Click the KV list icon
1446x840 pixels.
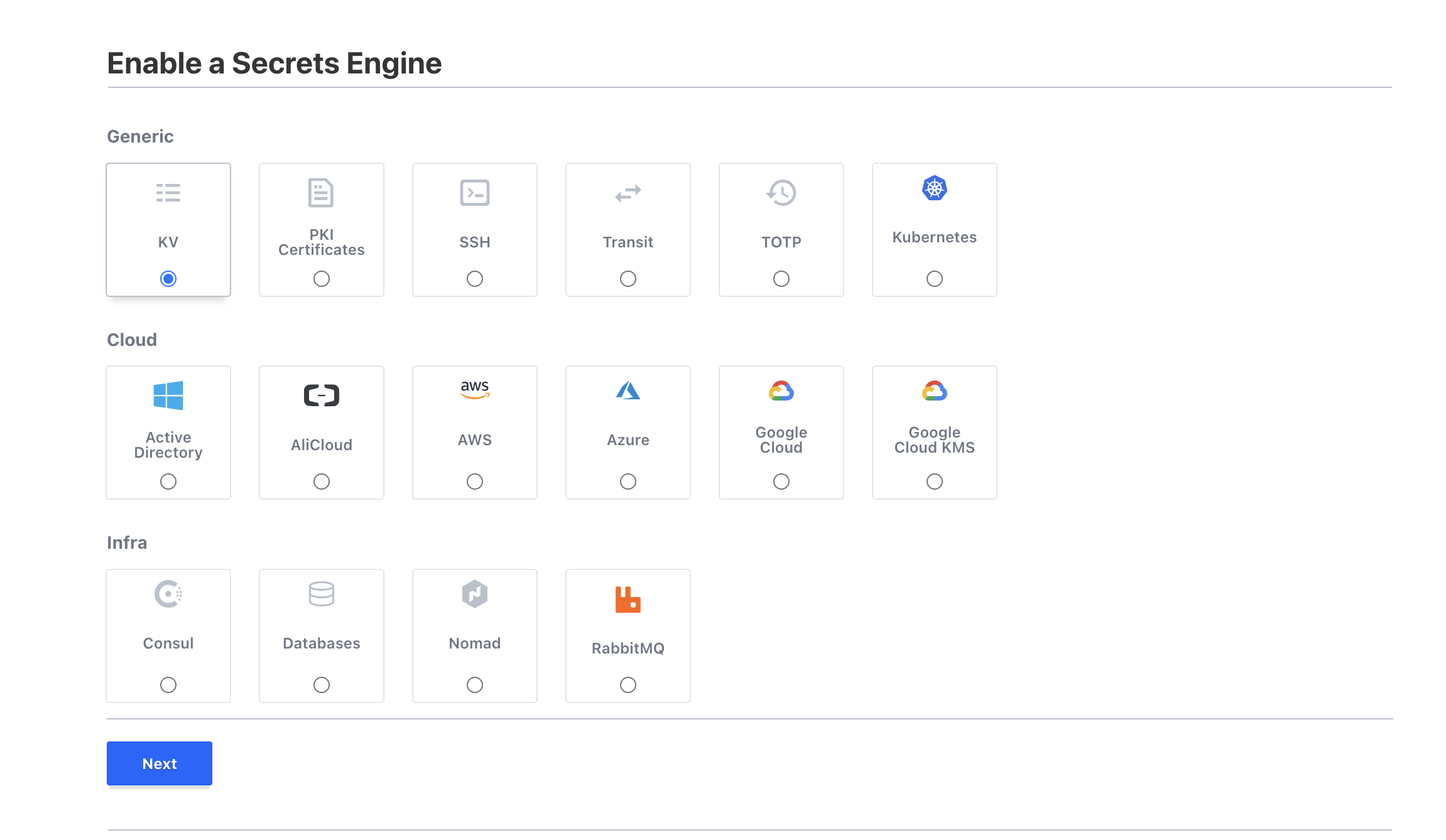click(168, 193)
